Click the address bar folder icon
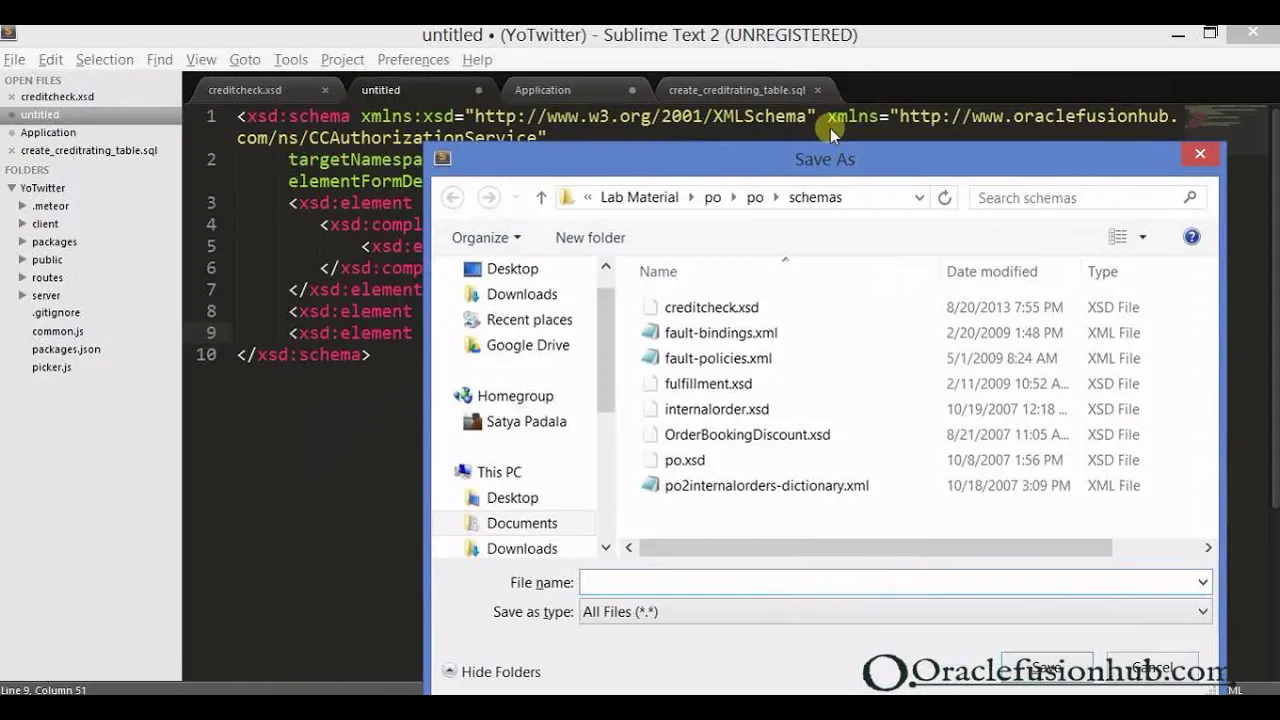The image size is (1280, 720). point(568,197)
